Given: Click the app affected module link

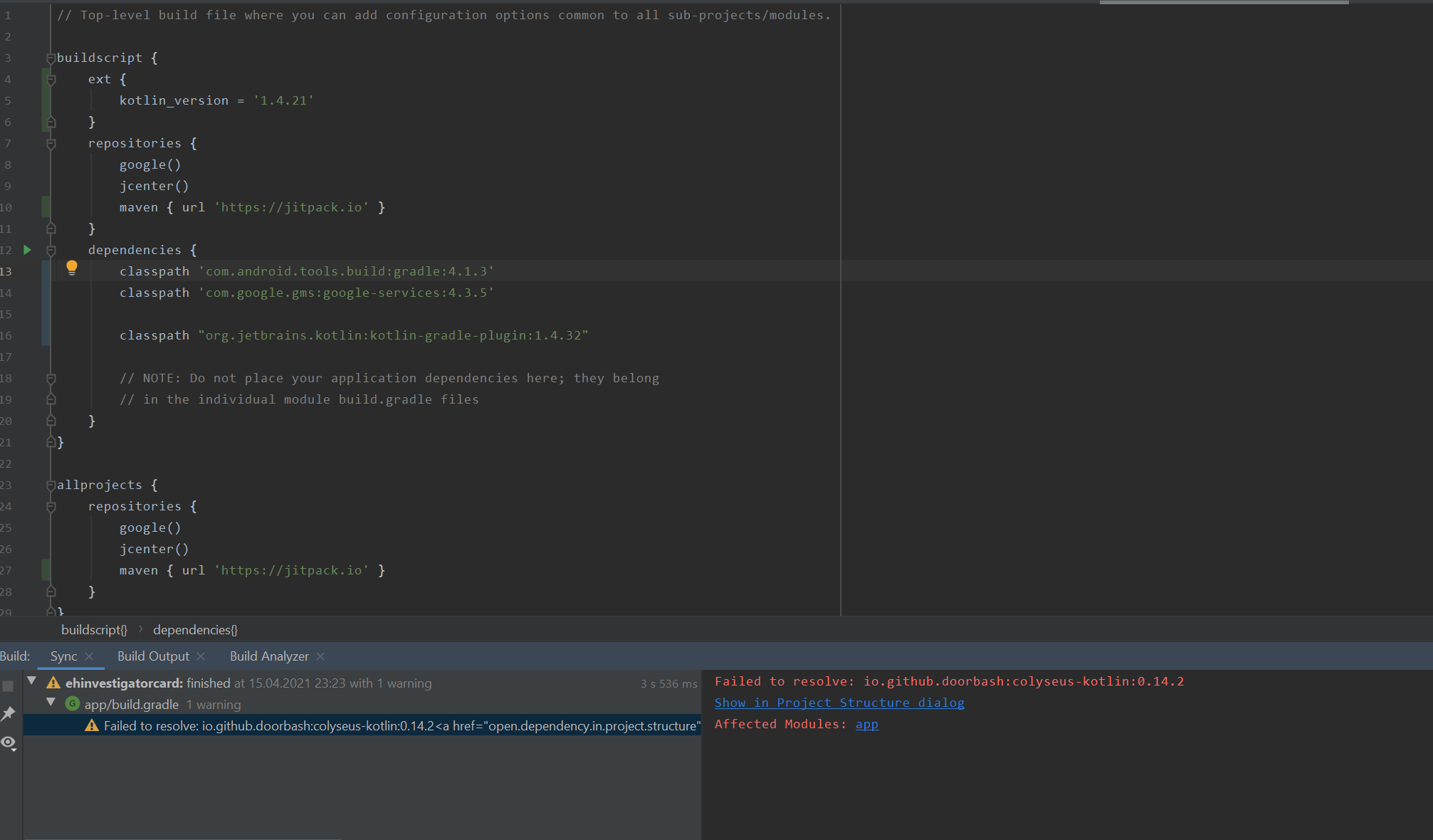Looking at the screenshot, I should (x=866, y=724).
